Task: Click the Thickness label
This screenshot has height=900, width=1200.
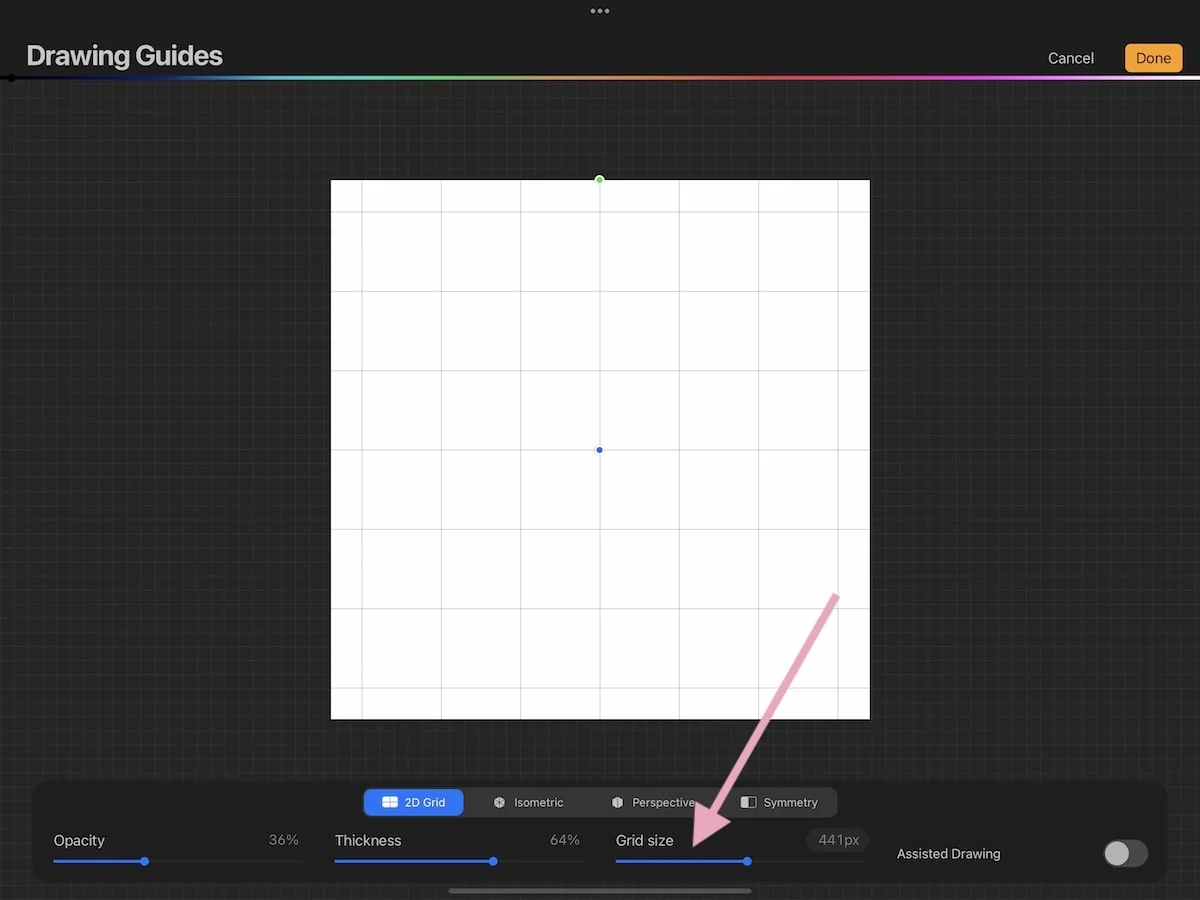Action: (368, 840)
